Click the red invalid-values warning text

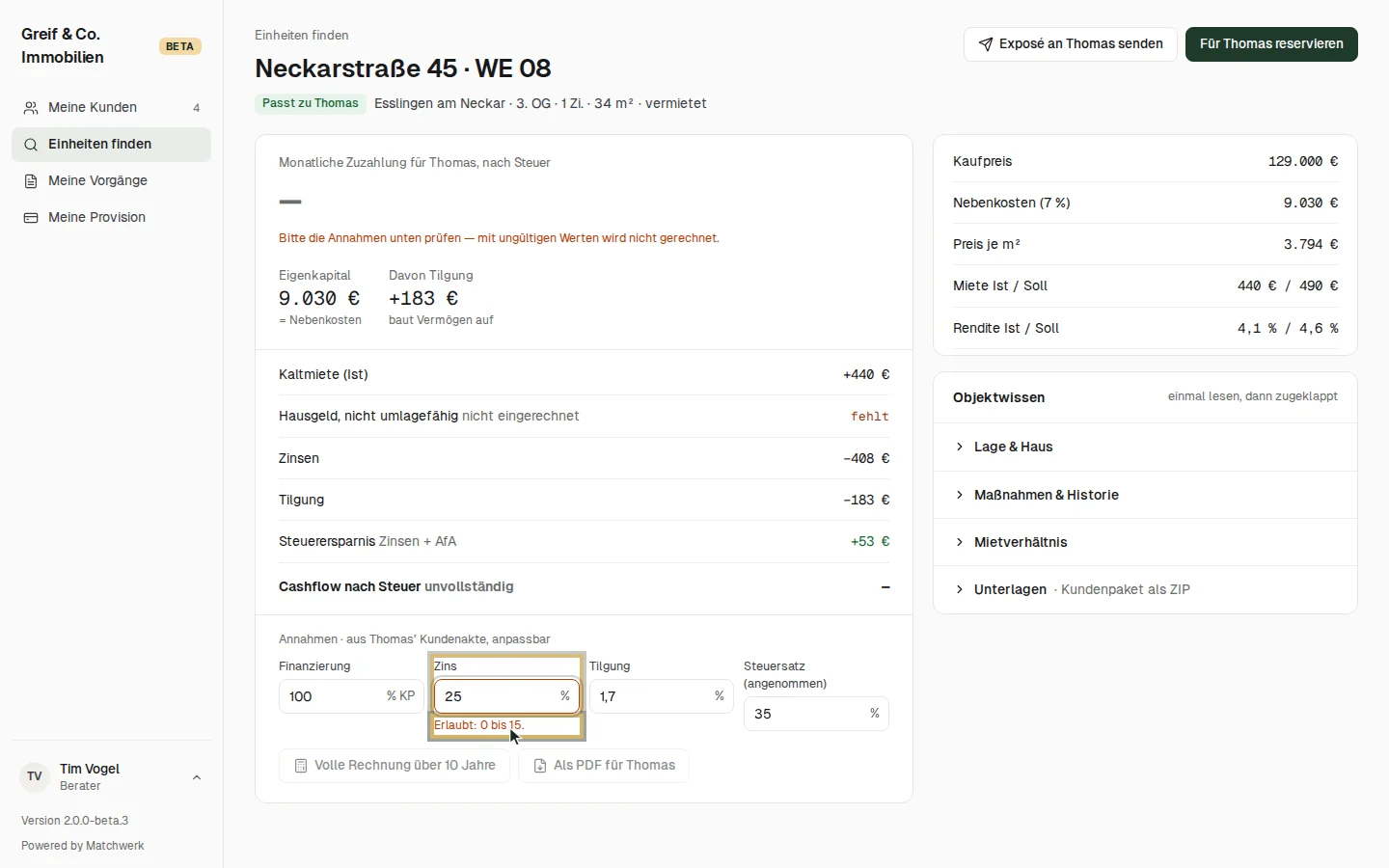499,238
